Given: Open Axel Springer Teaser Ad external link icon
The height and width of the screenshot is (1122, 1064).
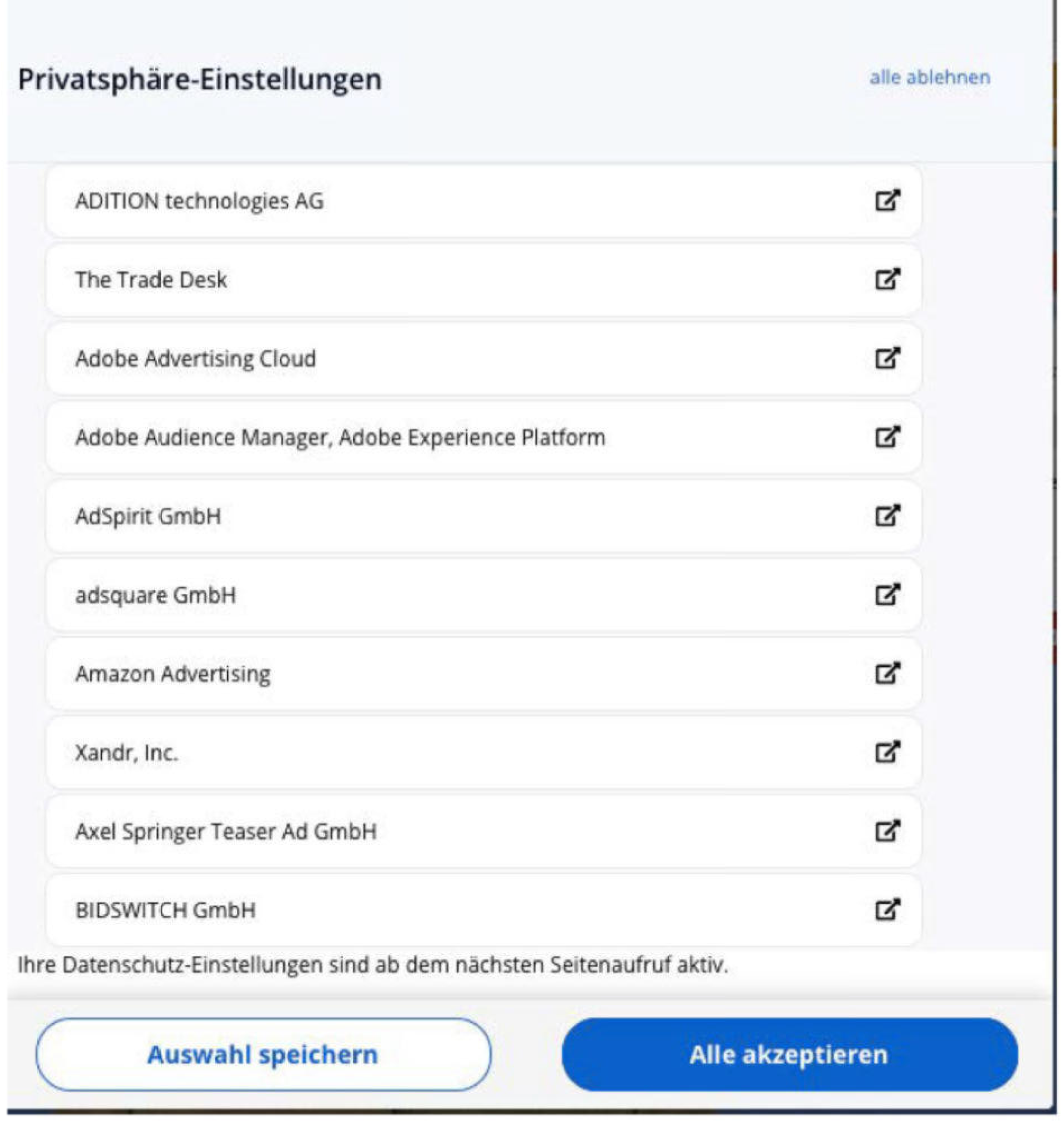Looking at the screenshot, I should pos(887,831).
